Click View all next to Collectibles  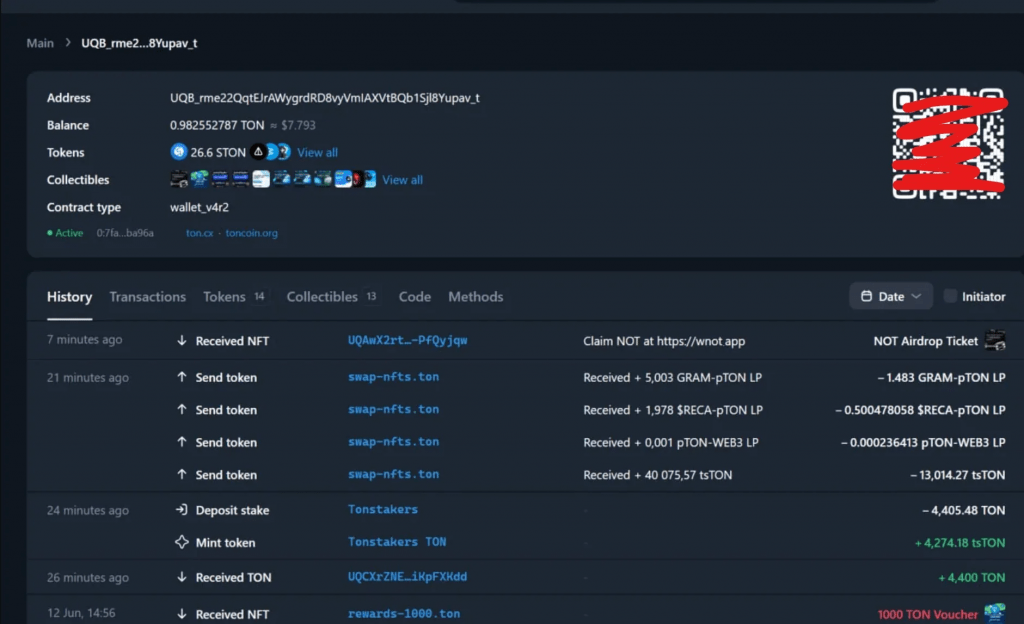point(402,179)
